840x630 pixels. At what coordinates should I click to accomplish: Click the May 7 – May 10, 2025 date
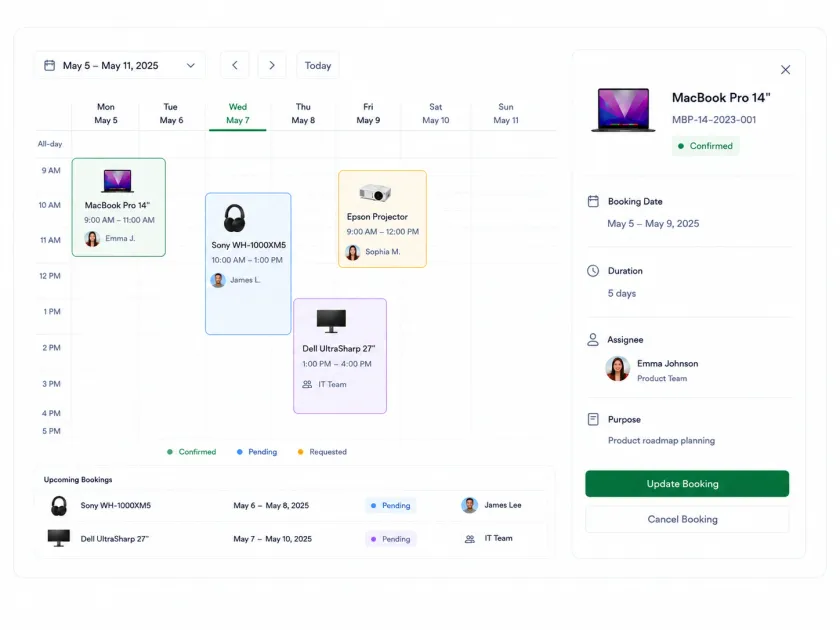273,539
